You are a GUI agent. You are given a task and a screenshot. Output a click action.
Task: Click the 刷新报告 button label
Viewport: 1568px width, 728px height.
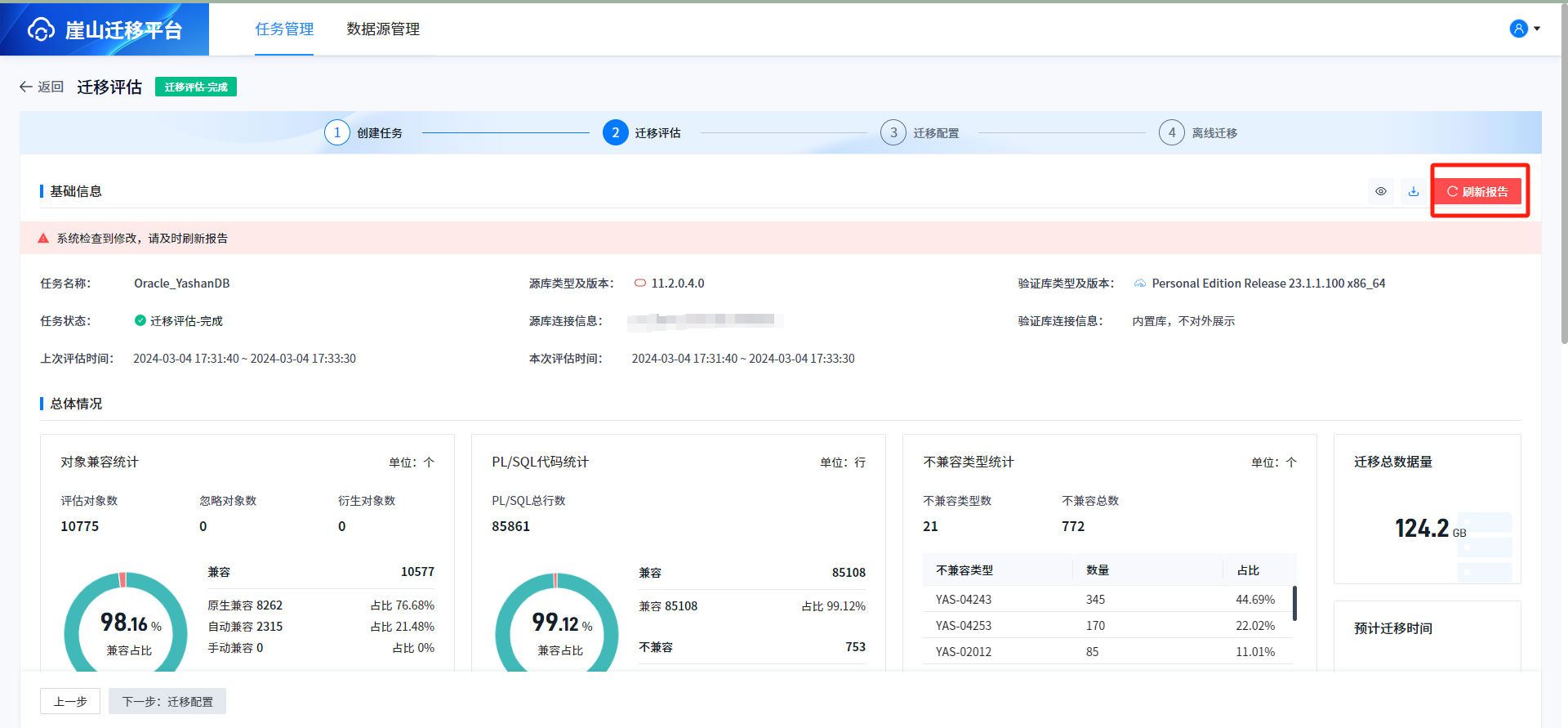coord(1485,192)
